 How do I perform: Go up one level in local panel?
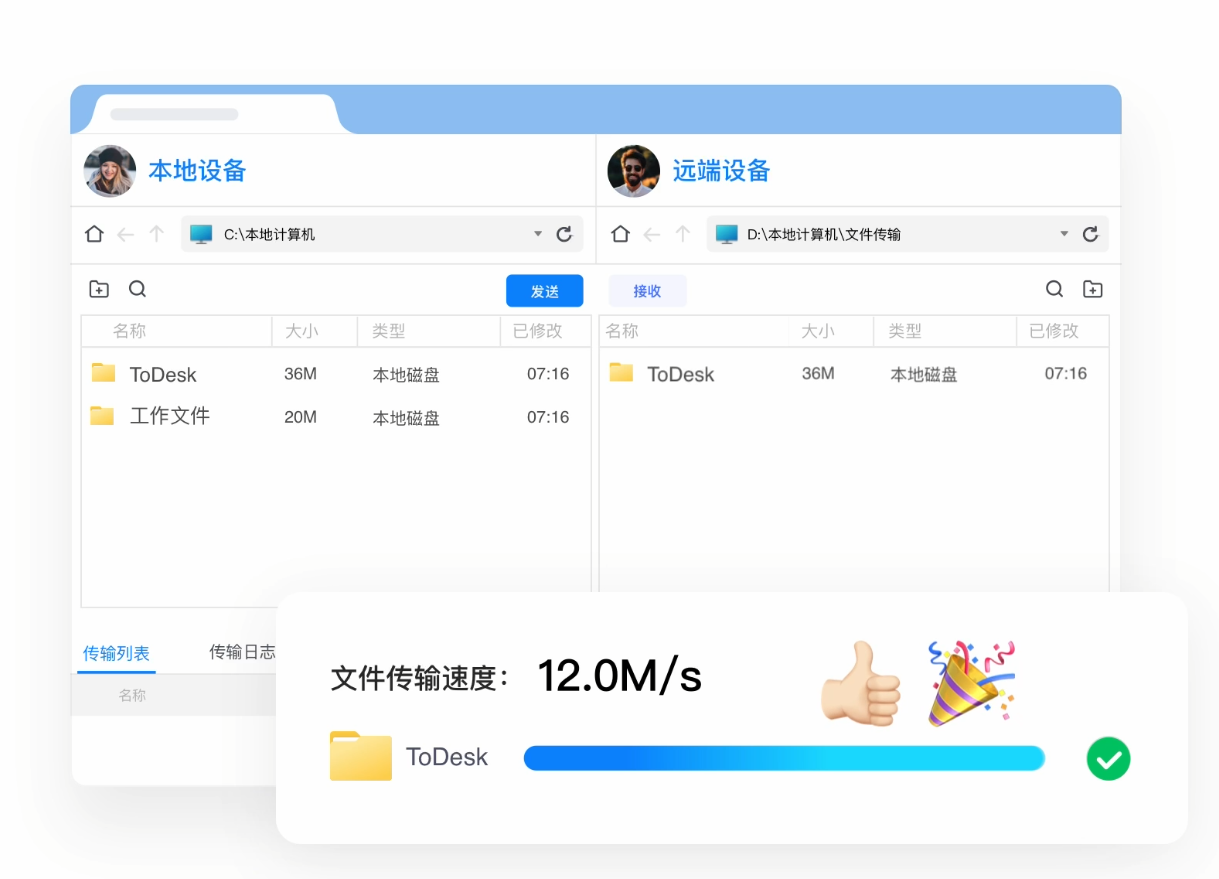coord(156,234)
